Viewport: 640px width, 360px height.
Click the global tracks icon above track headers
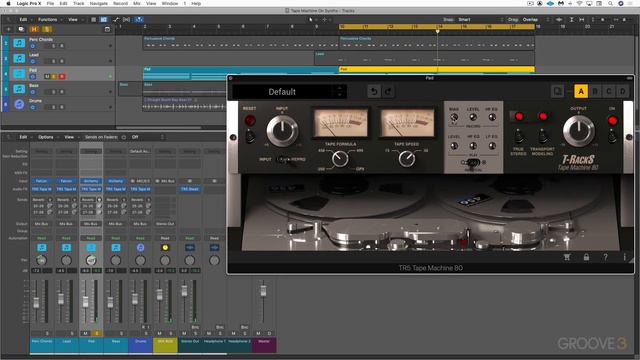point(107,29)
